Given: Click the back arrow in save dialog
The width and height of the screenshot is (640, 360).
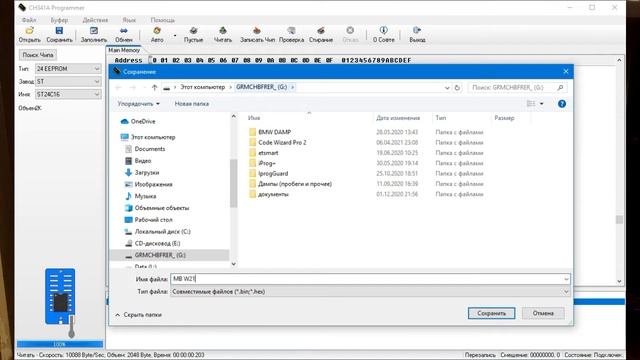Looking at the screenshot, I should [x=118, y=87].
